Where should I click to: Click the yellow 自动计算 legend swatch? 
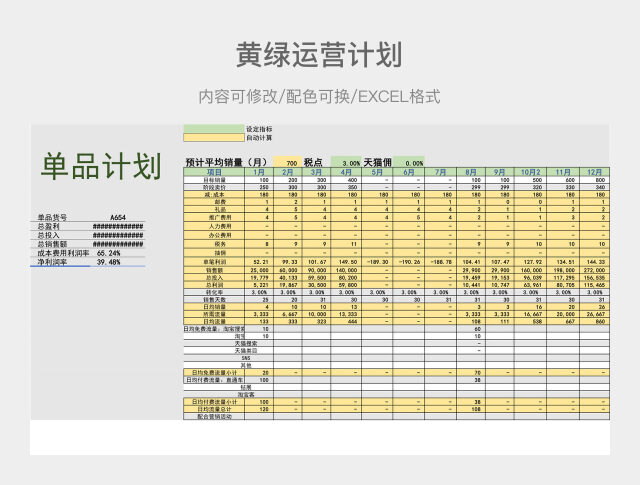coord(214,138)
